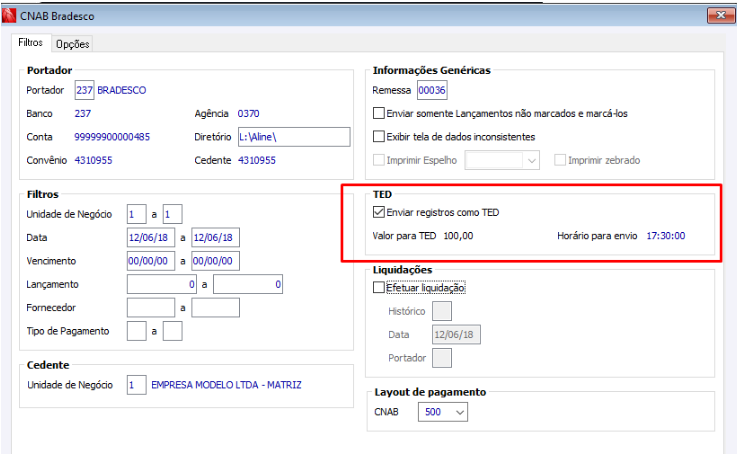Enable Enviar somente Lançamentos não marcados checkbox
Image resolution: width=737 pixels, height=456 pixels.
(x=378, y=113)
